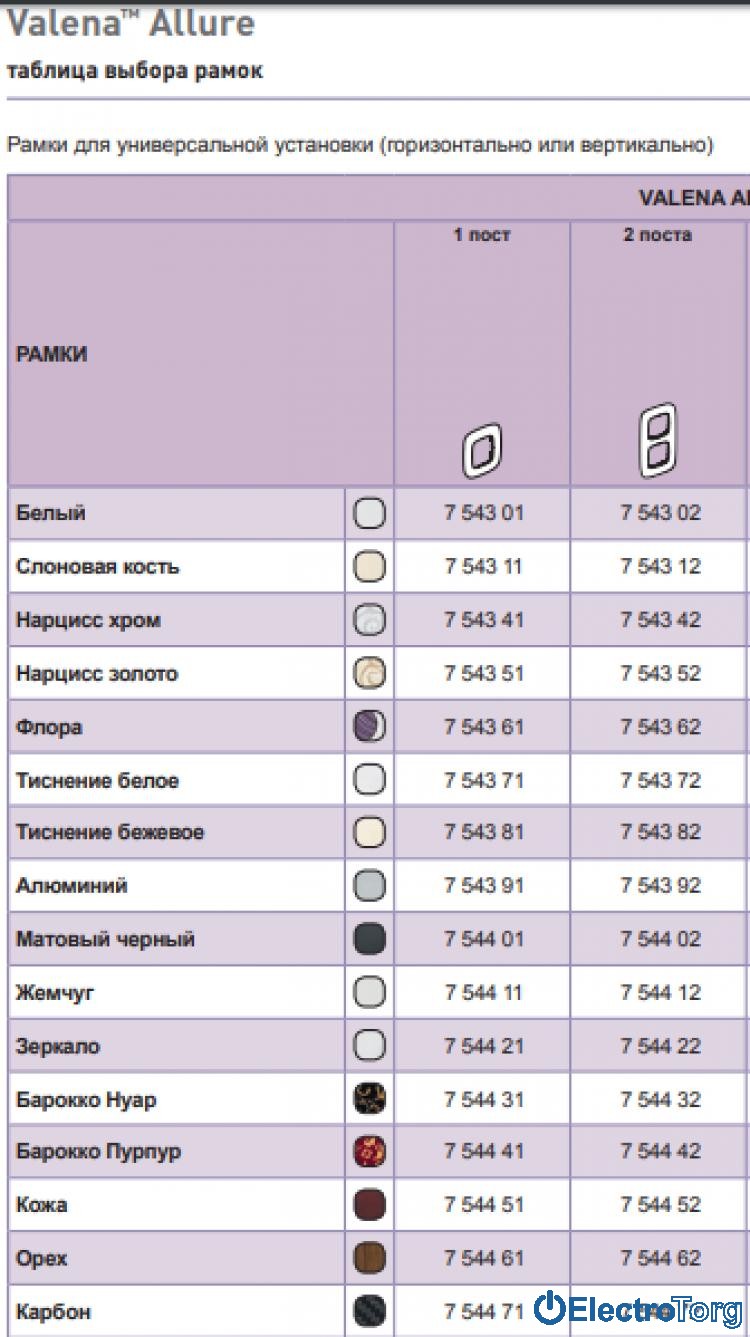Click the Карбон texture swatch
750x1337 pixels.
coord(370,1311)
